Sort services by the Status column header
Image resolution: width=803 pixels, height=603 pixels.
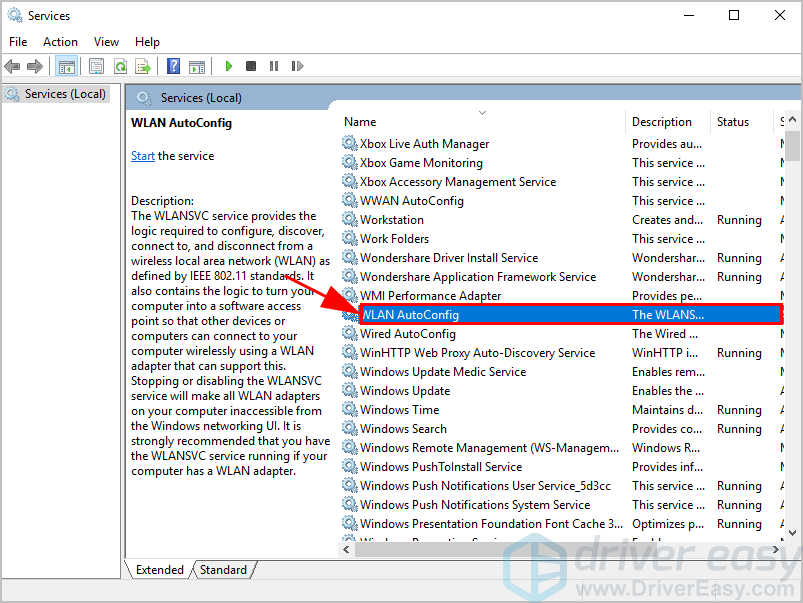coord(732,122)
